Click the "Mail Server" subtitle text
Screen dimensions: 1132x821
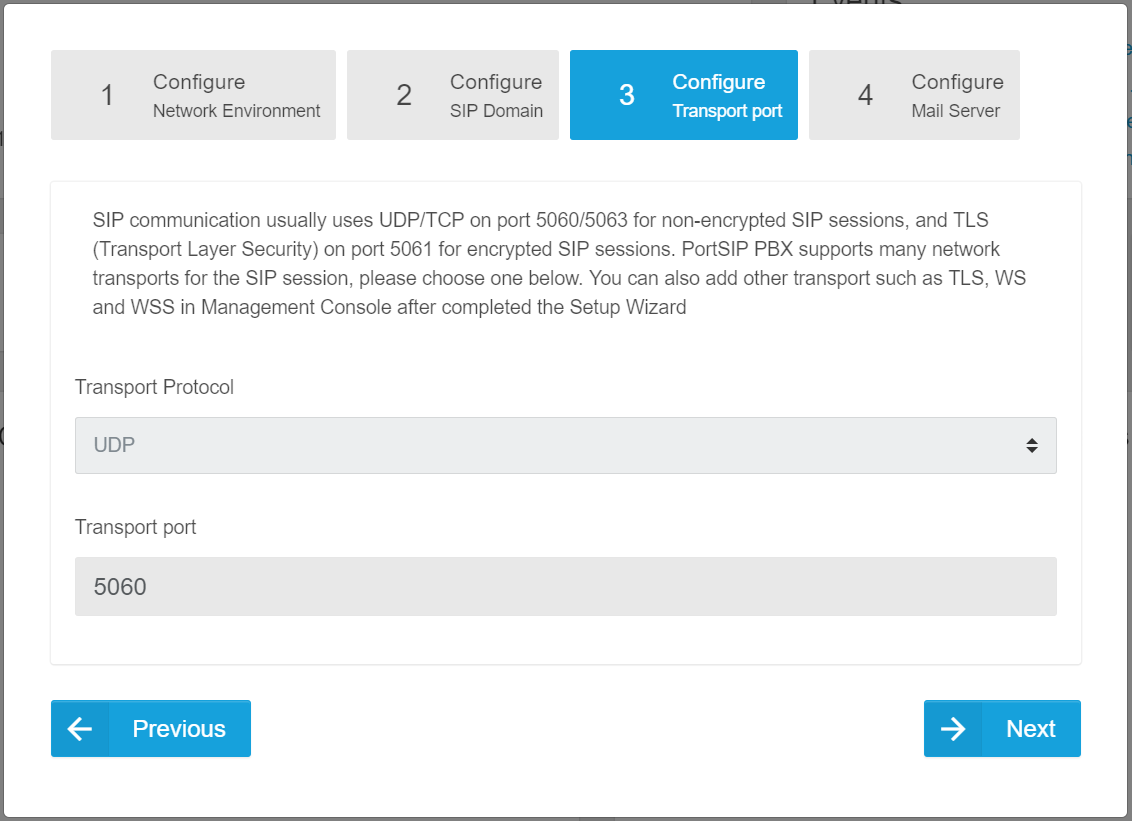coord(955,111)
